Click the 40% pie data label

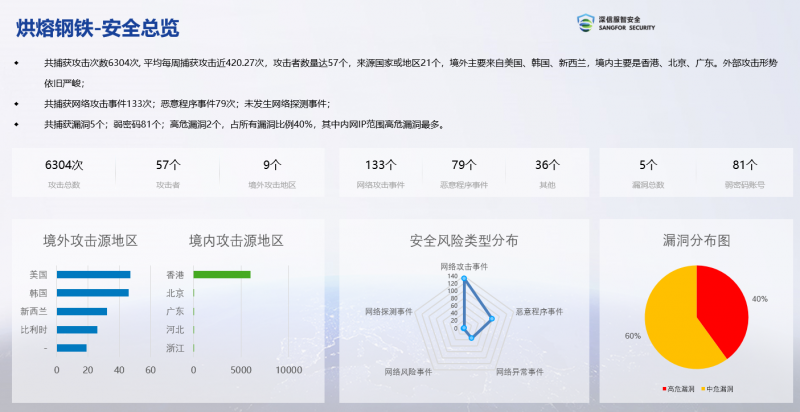point(760,299)
